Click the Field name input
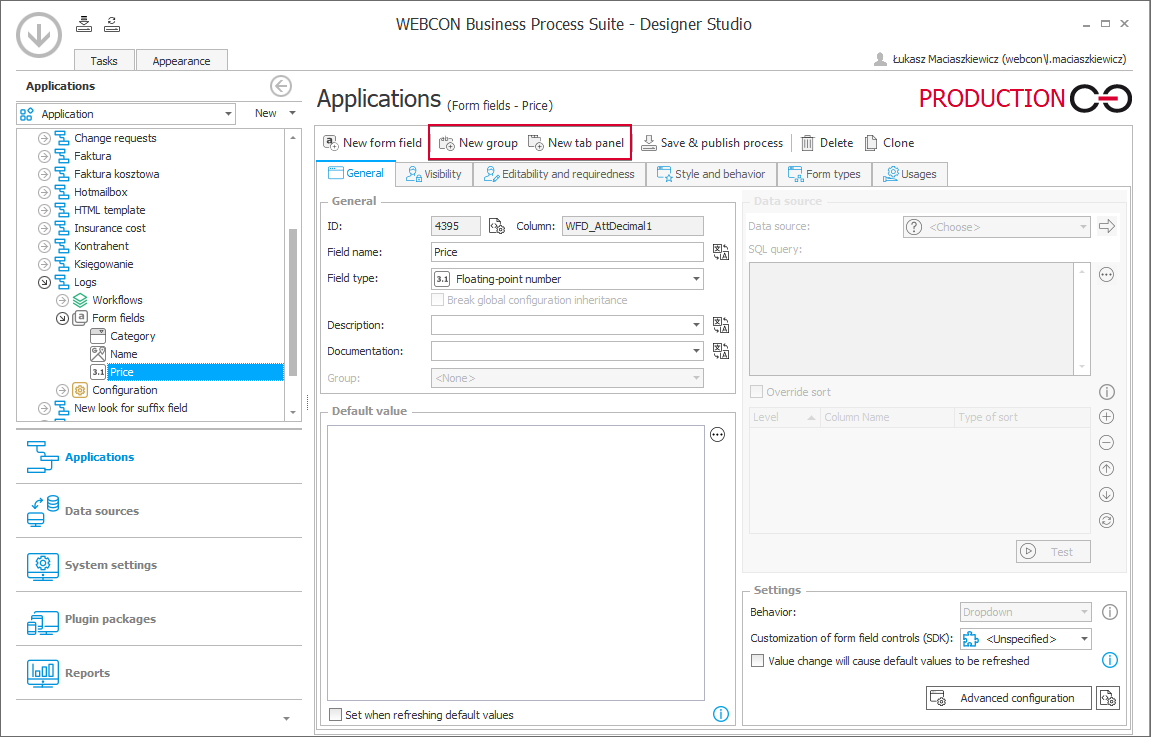The width and height of the screenshot is (1151, 737). [567, 252]
